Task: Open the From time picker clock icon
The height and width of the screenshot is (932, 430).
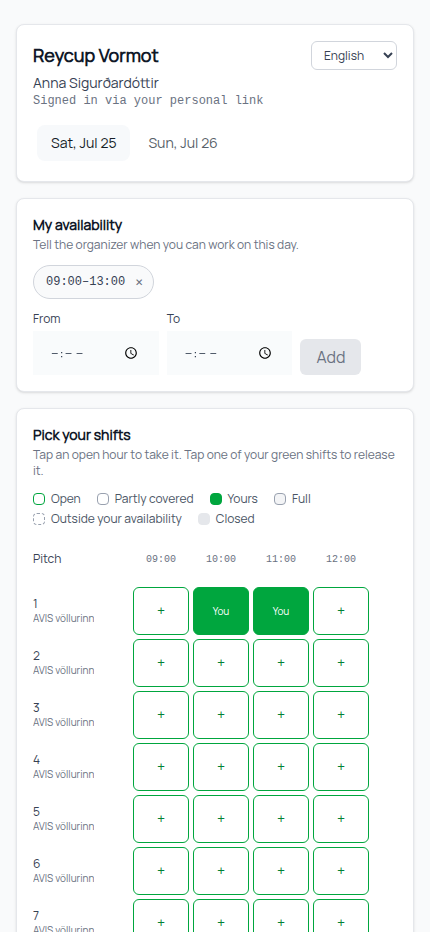Action: (131, 353)
